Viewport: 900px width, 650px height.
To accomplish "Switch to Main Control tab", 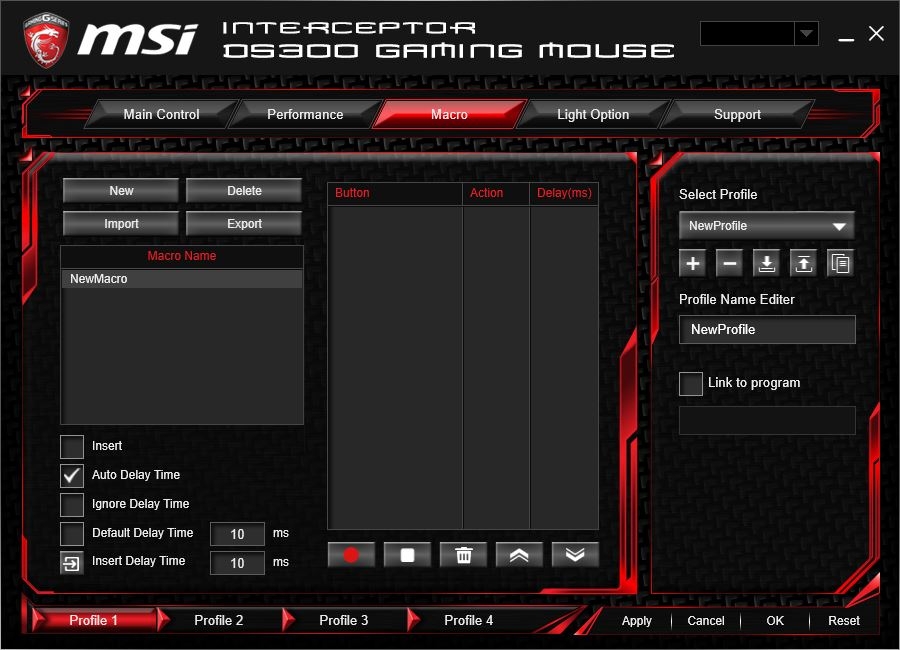I will point(161,114).
